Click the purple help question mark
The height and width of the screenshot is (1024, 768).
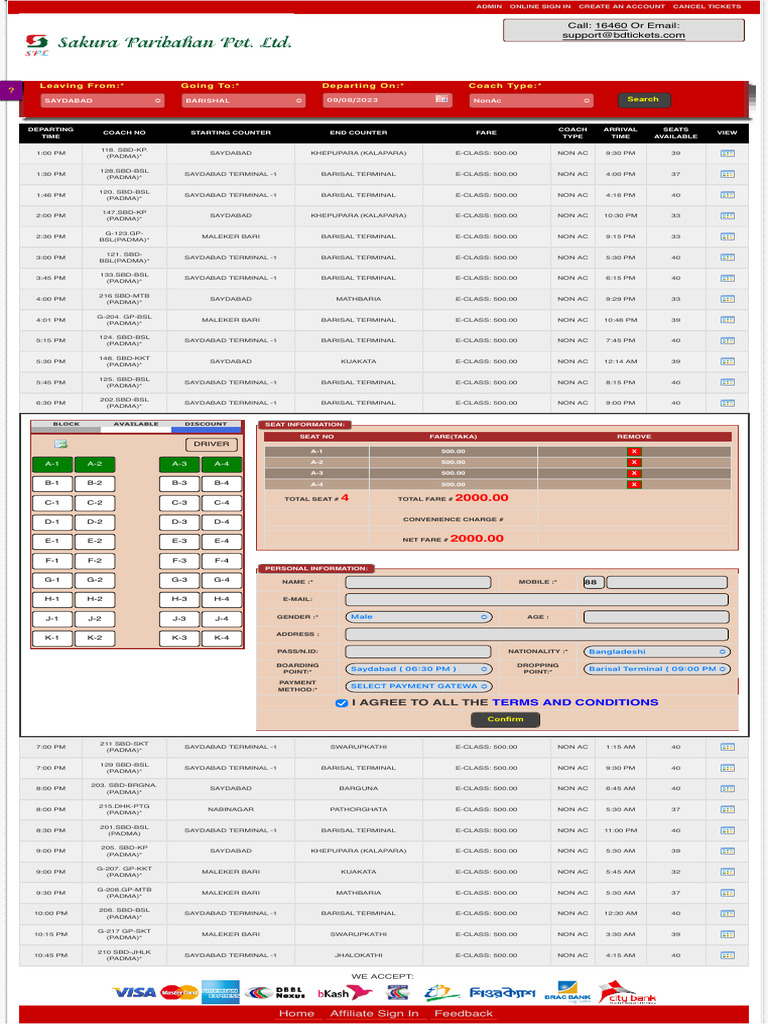point(11,90)
